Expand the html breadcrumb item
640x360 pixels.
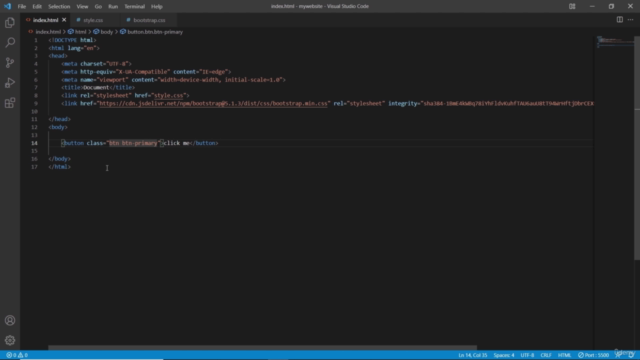point(80,32)
